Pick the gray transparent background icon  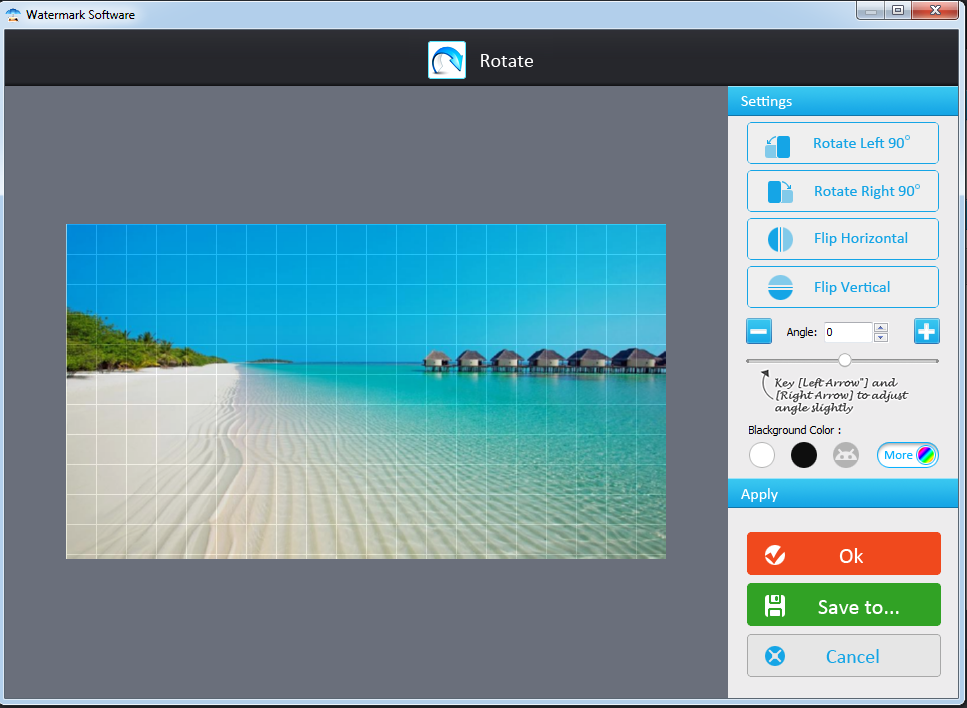coord(846,455)
